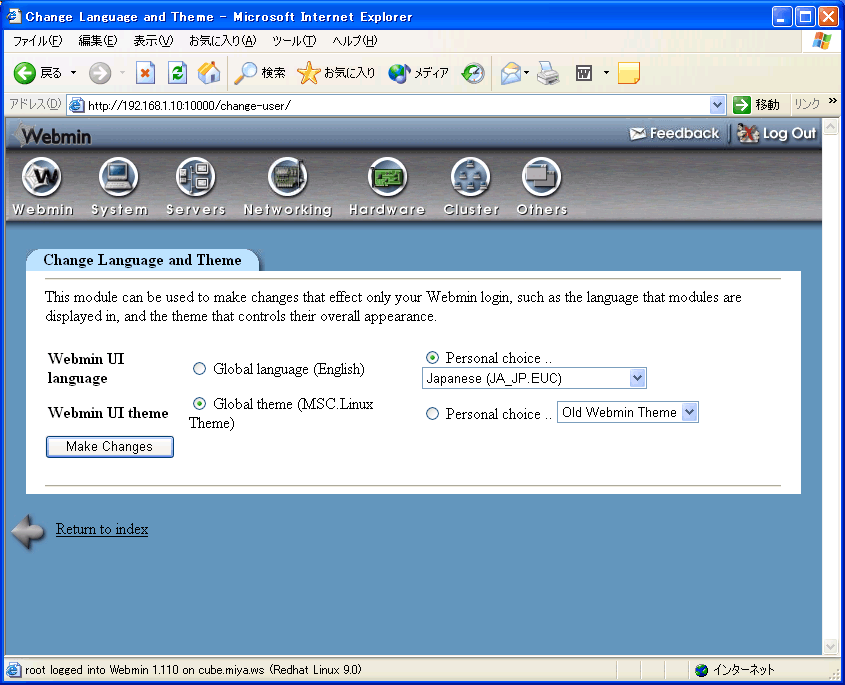The image size is (845, 685).
Task: Open the Webmin category icon
Action: coord(42,177)
